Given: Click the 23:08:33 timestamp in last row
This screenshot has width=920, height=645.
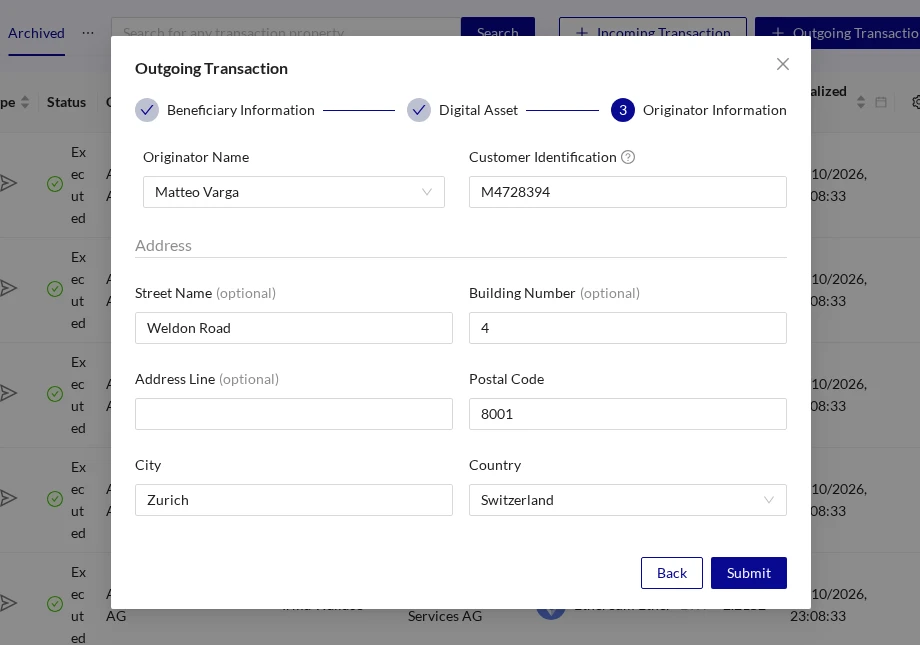Looking at the screenshot, I should (x=818, y=616).
